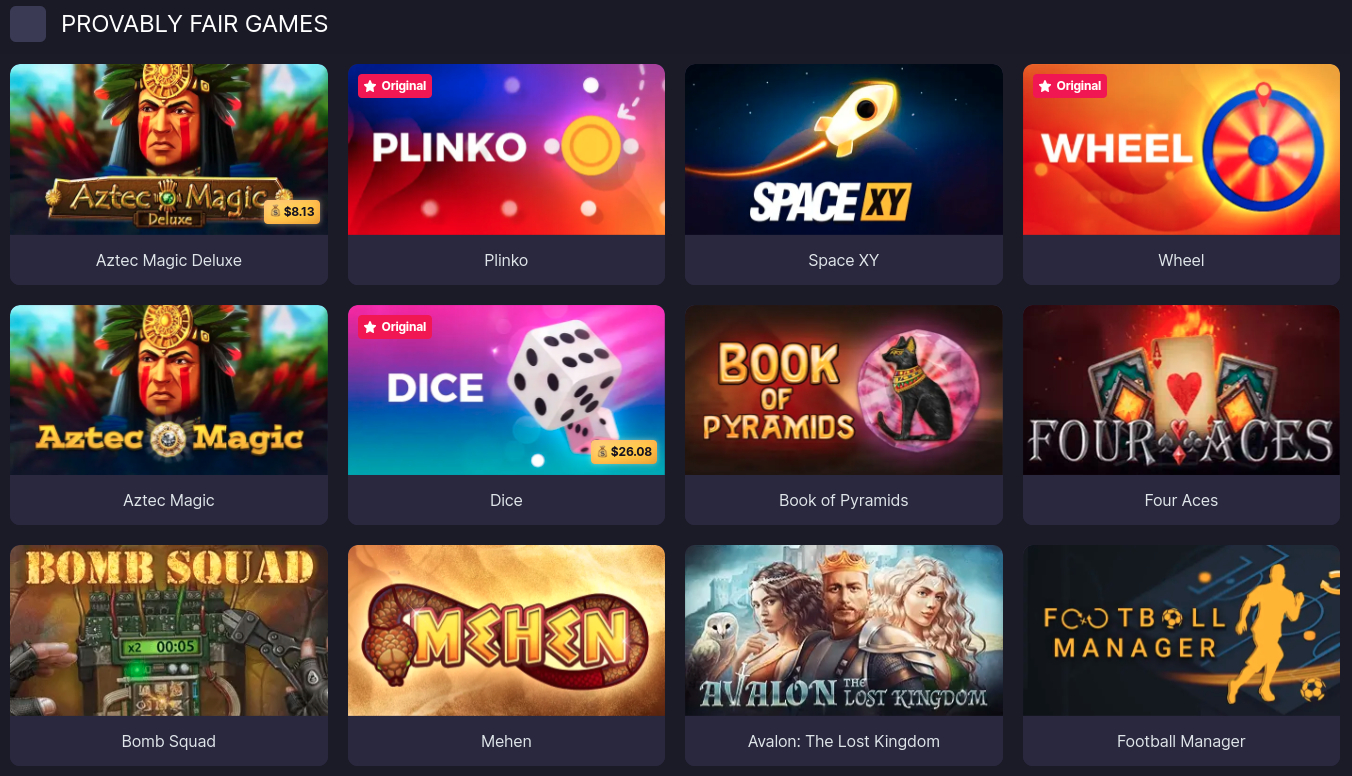Open the Plinko game thumbnail
The height and width of the screenshot is (776, 1352).
pyautogui.click(x=506, y=150)
